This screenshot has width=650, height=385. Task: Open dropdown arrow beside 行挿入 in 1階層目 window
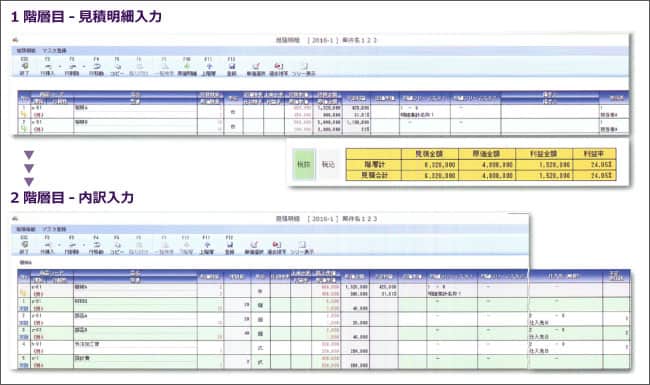click(x=60, y=67)
